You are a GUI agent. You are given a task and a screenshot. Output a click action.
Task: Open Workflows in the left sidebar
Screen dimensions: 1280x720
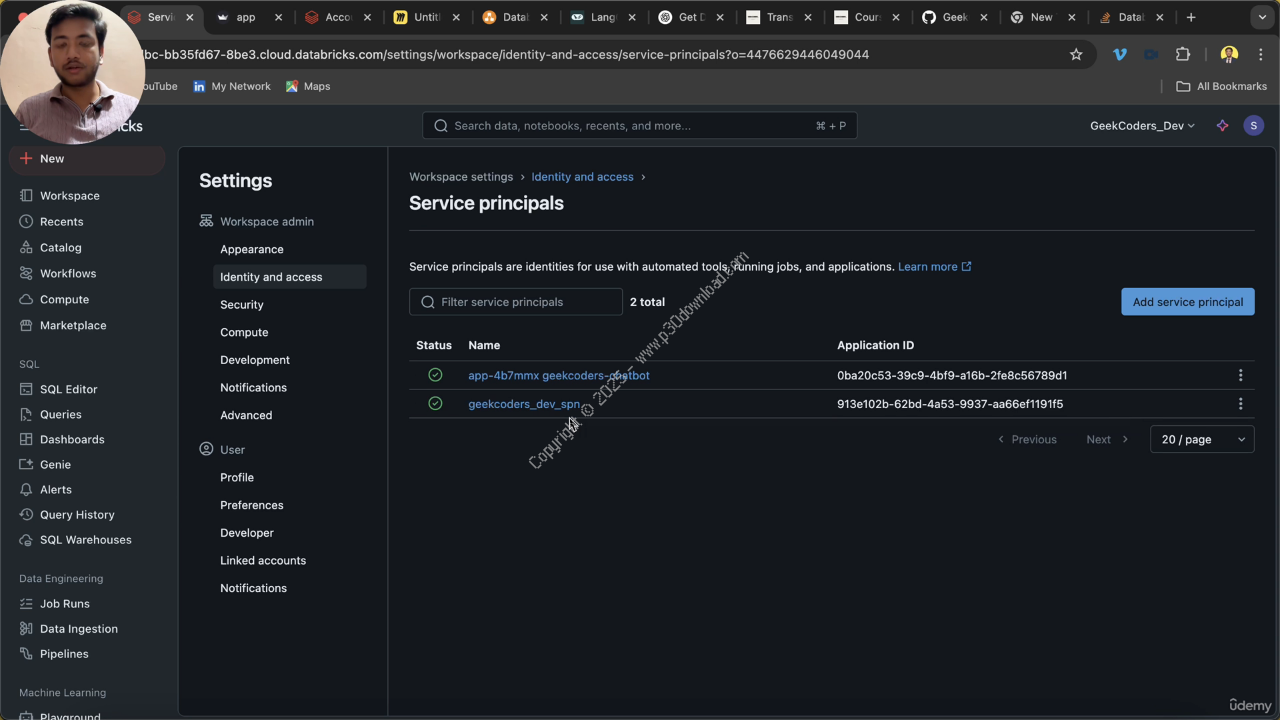pos(67,274)
